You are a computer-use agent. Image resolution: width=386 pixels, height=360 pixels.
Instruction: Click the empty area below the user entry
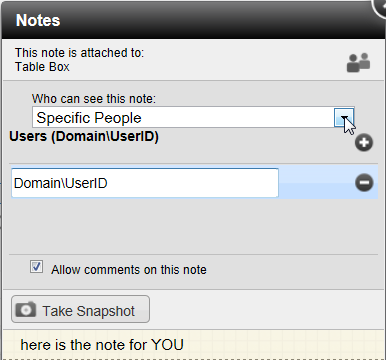tap(193, 227)
